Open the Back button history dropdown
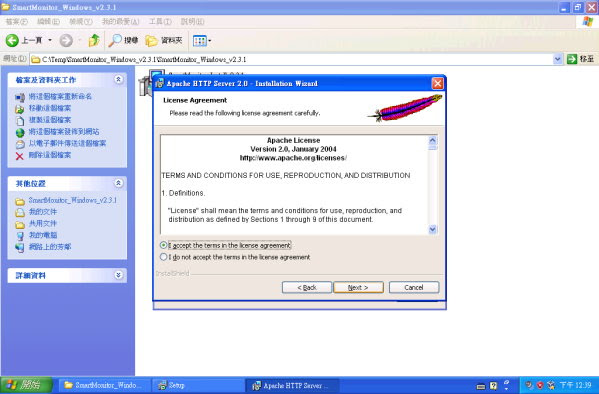The height and width of the screenshot is (394, 599). [50, 40]
